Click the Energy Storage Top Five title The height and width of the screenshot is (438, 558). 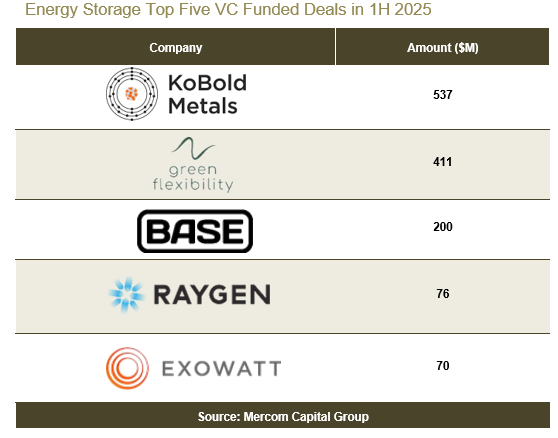coord(228,9)
